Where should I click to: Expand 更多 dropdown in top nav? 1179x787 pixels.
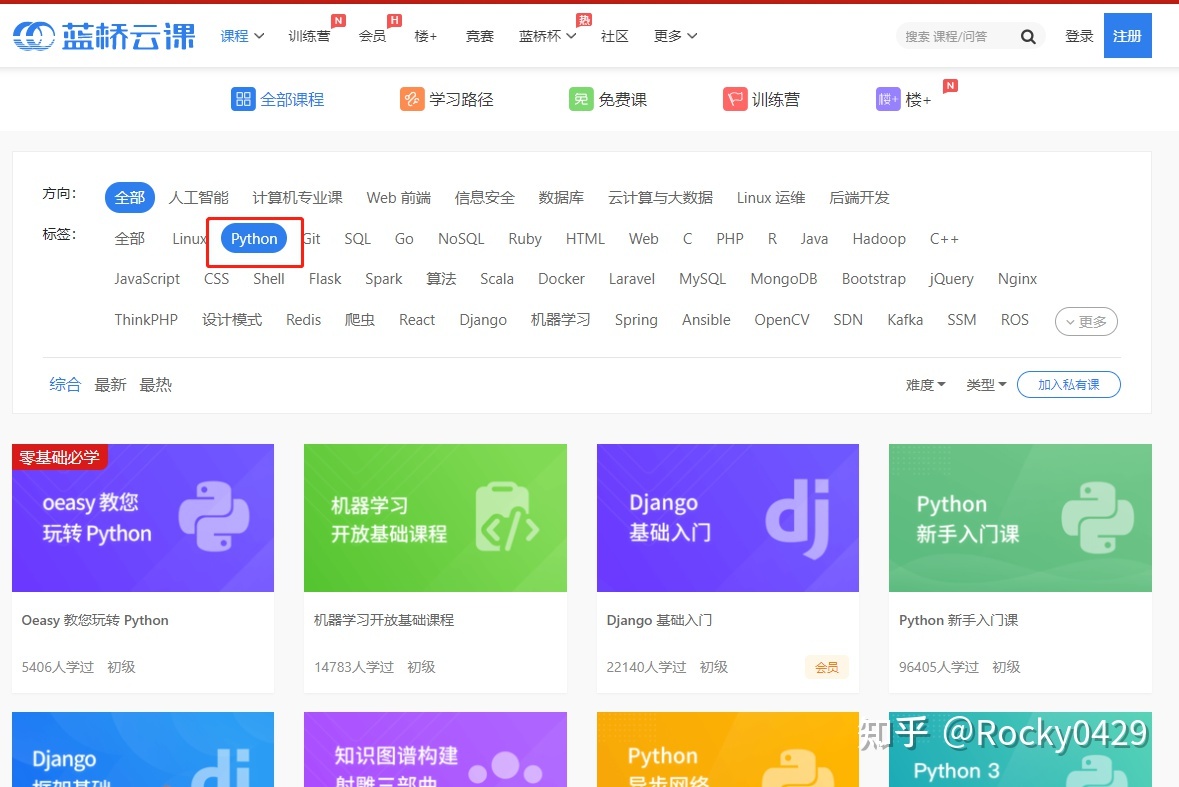(675, 36)
